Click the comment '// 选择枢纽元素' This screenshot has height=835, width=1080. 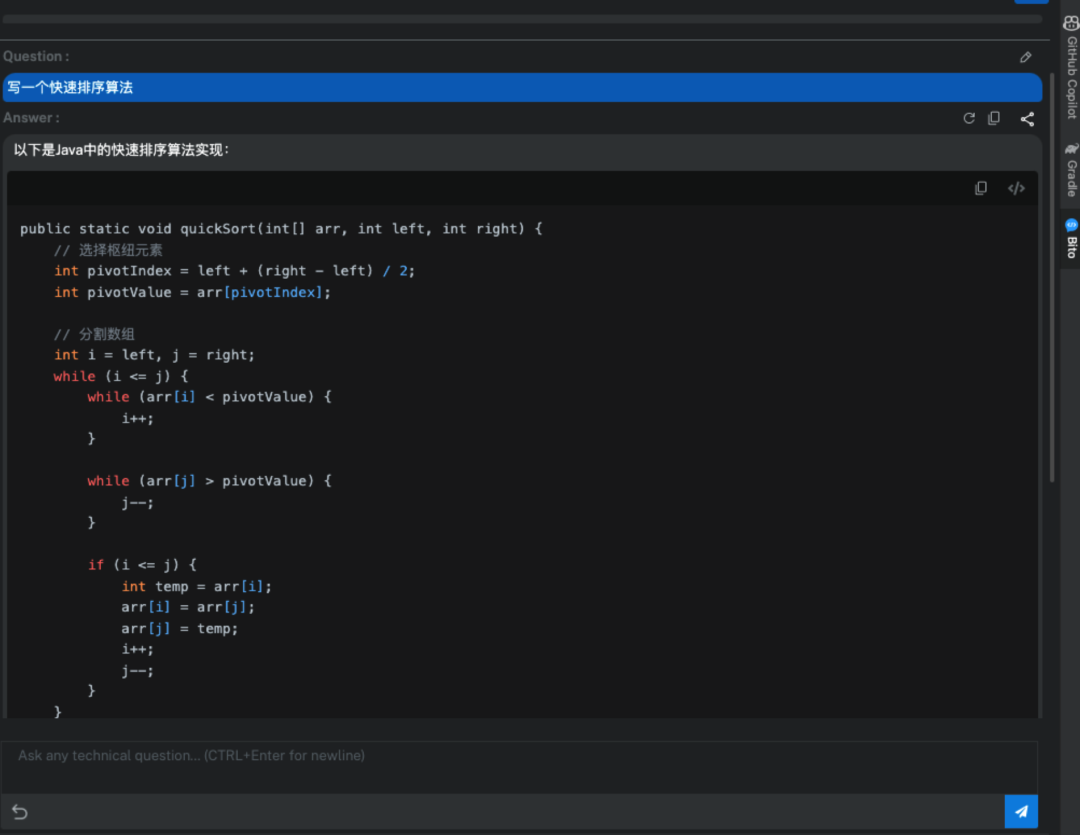coord(108,250)
